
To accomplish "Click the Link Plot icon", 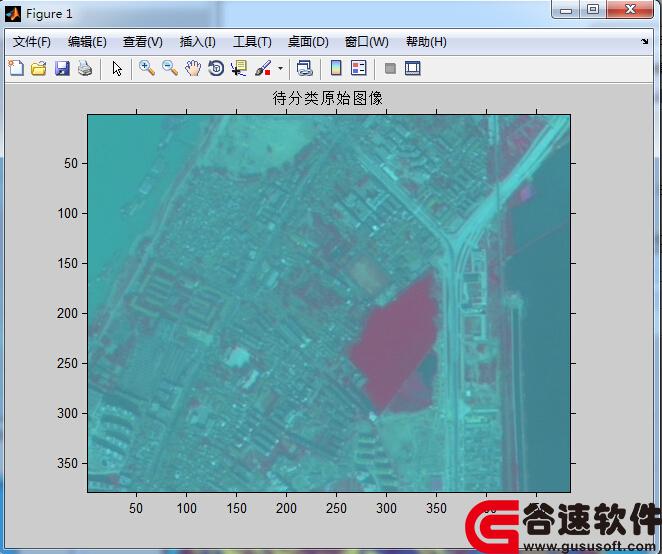I will 304,68.
